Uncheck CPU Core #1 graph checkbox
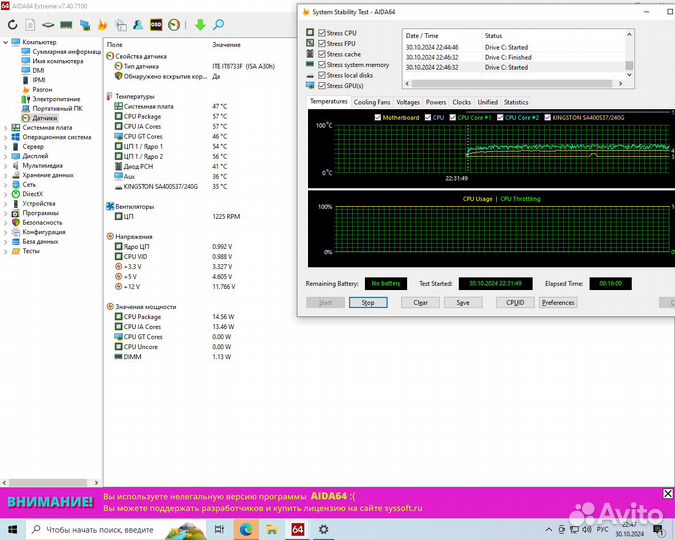Screen dimensions: 675x540 [x=452, y=117]
